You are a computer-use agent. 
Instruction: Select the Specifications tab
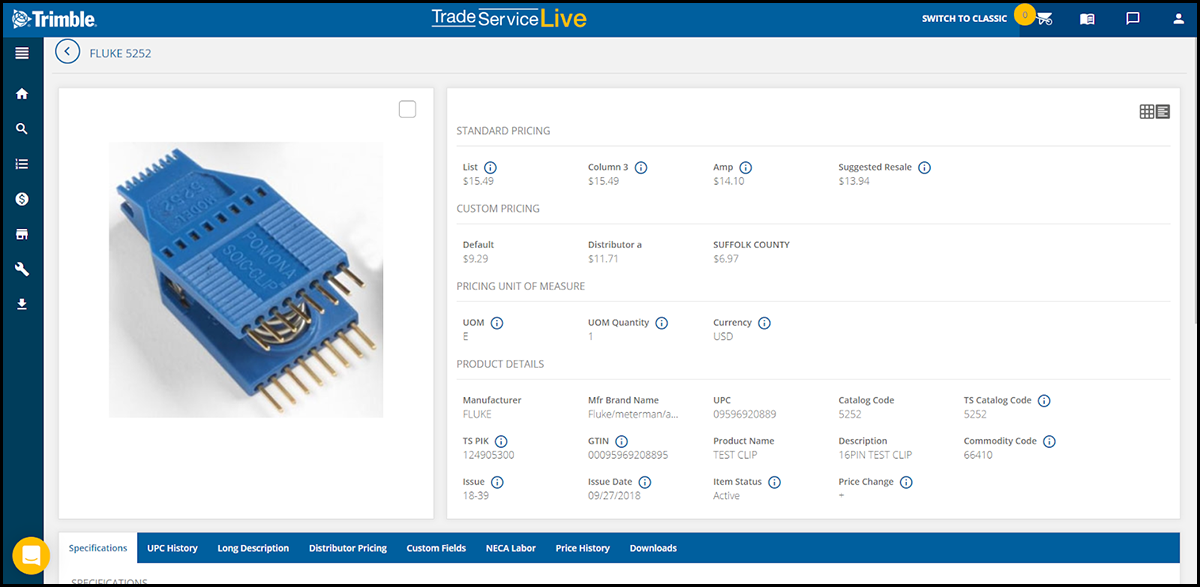(x=98, y=548)
